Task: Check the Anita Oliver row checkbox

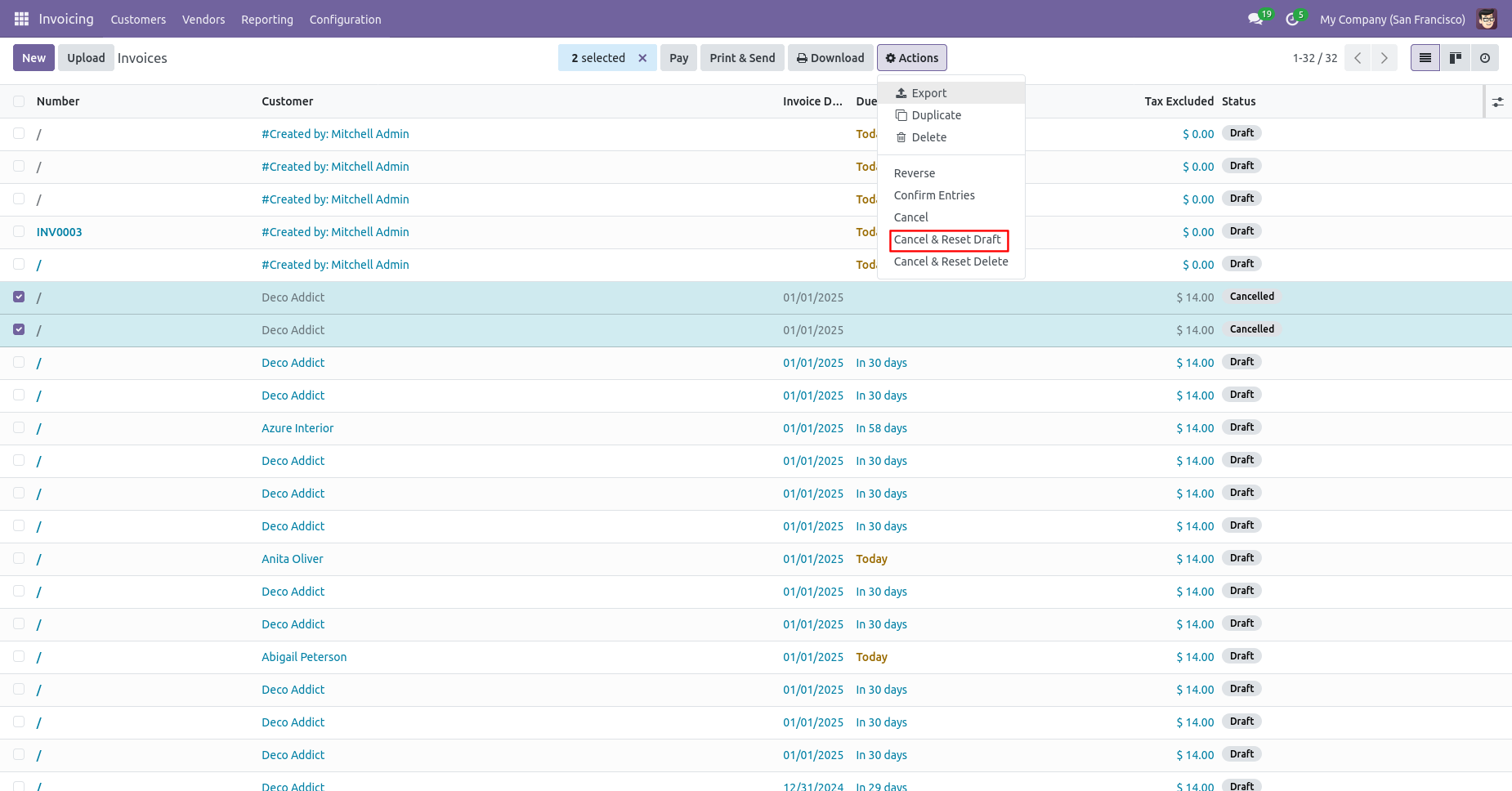Action: (19, 558)
